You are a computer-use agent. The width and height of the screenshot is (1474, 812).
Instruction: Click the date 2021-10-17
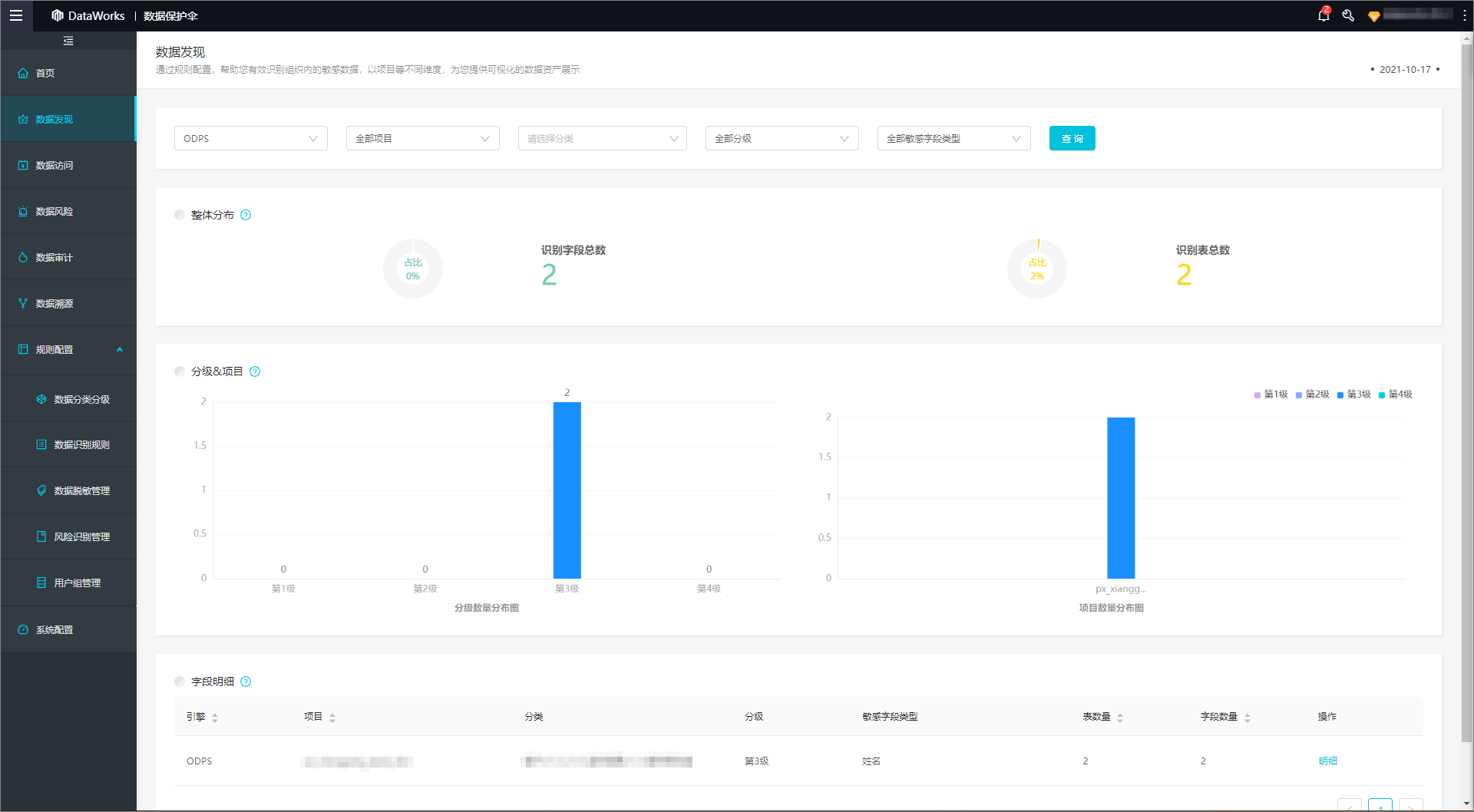pos(1405,69)
